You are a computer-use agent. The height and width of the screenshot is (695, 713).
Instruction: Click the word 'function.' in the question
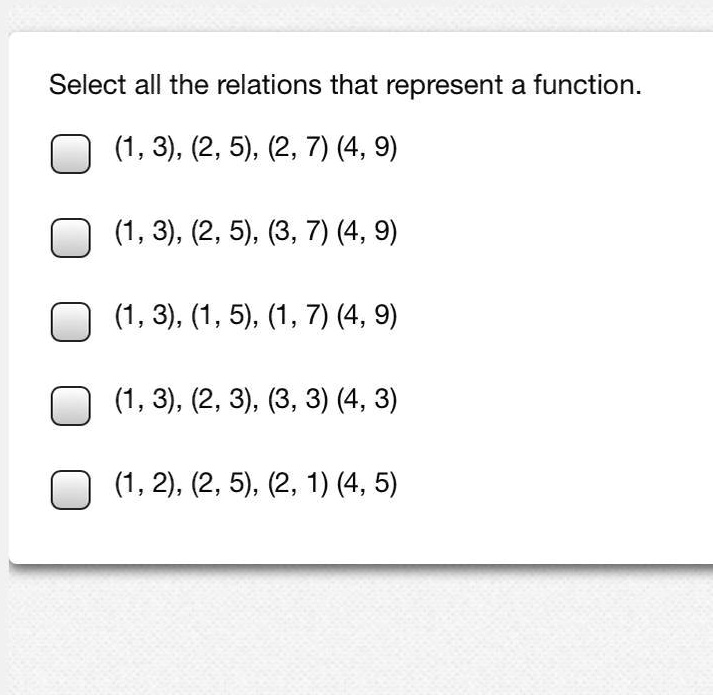tap(587, 85)
